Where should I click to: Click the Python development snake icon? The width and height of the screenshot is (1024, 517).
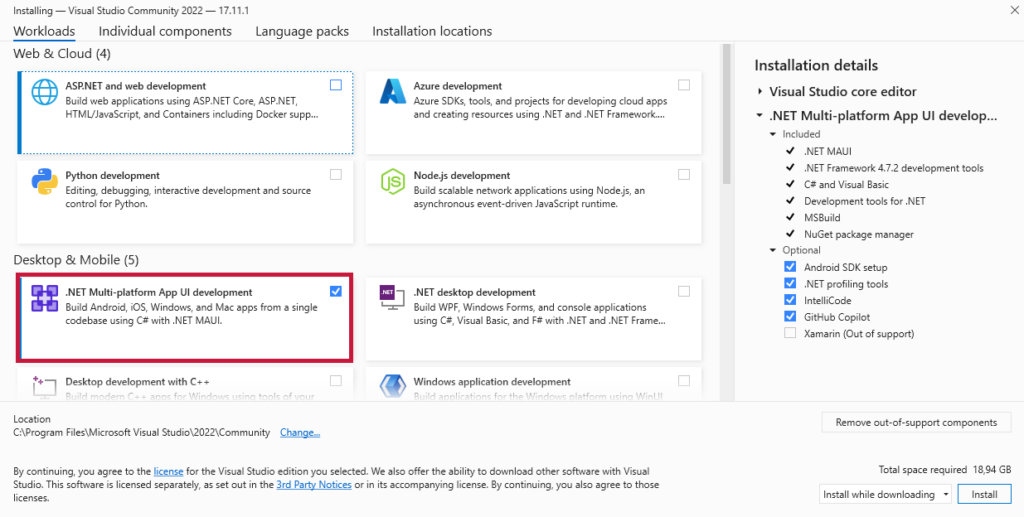click(45, 182)
